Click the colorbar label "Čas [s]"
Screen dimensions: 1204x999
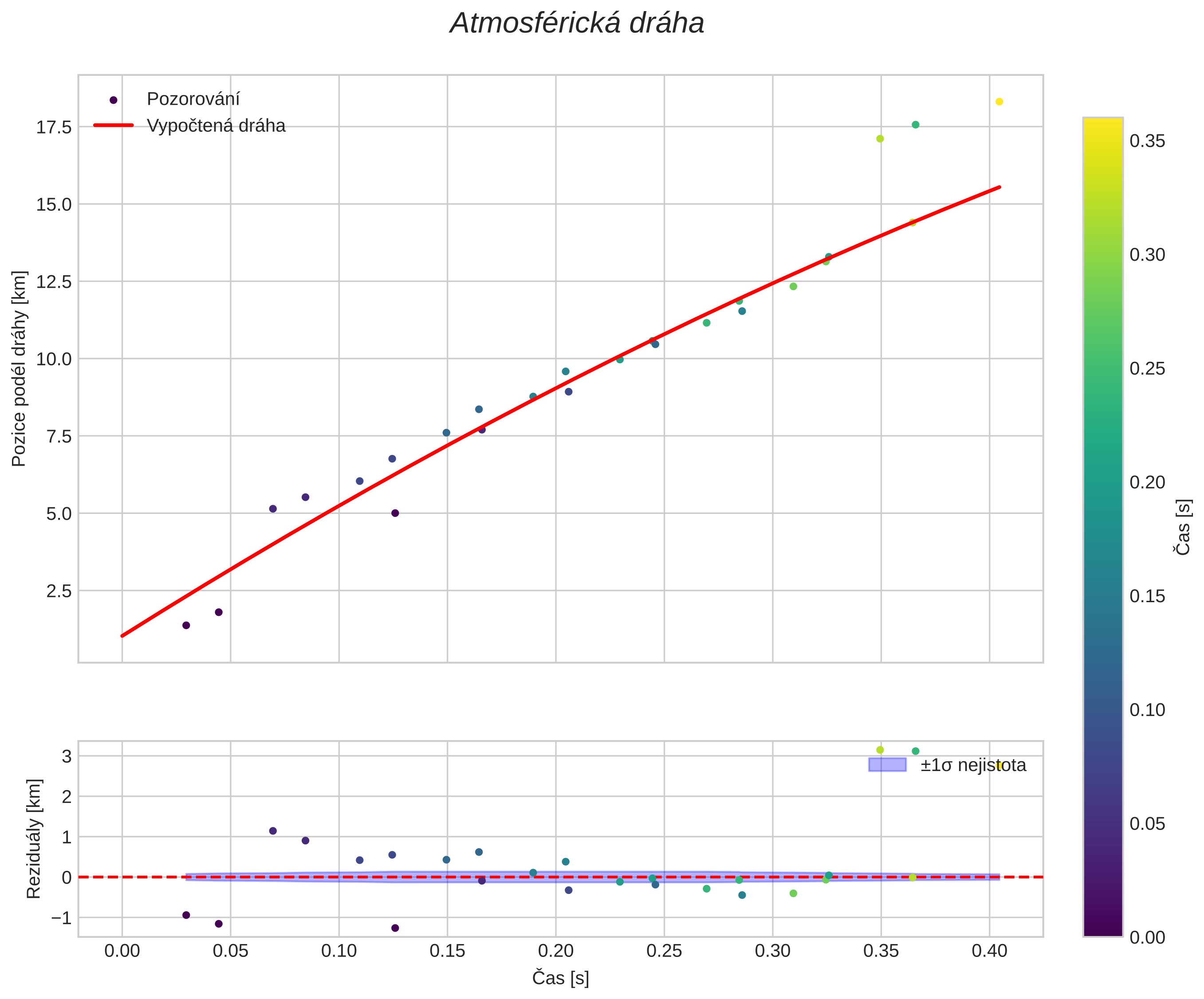(1183, 527)
